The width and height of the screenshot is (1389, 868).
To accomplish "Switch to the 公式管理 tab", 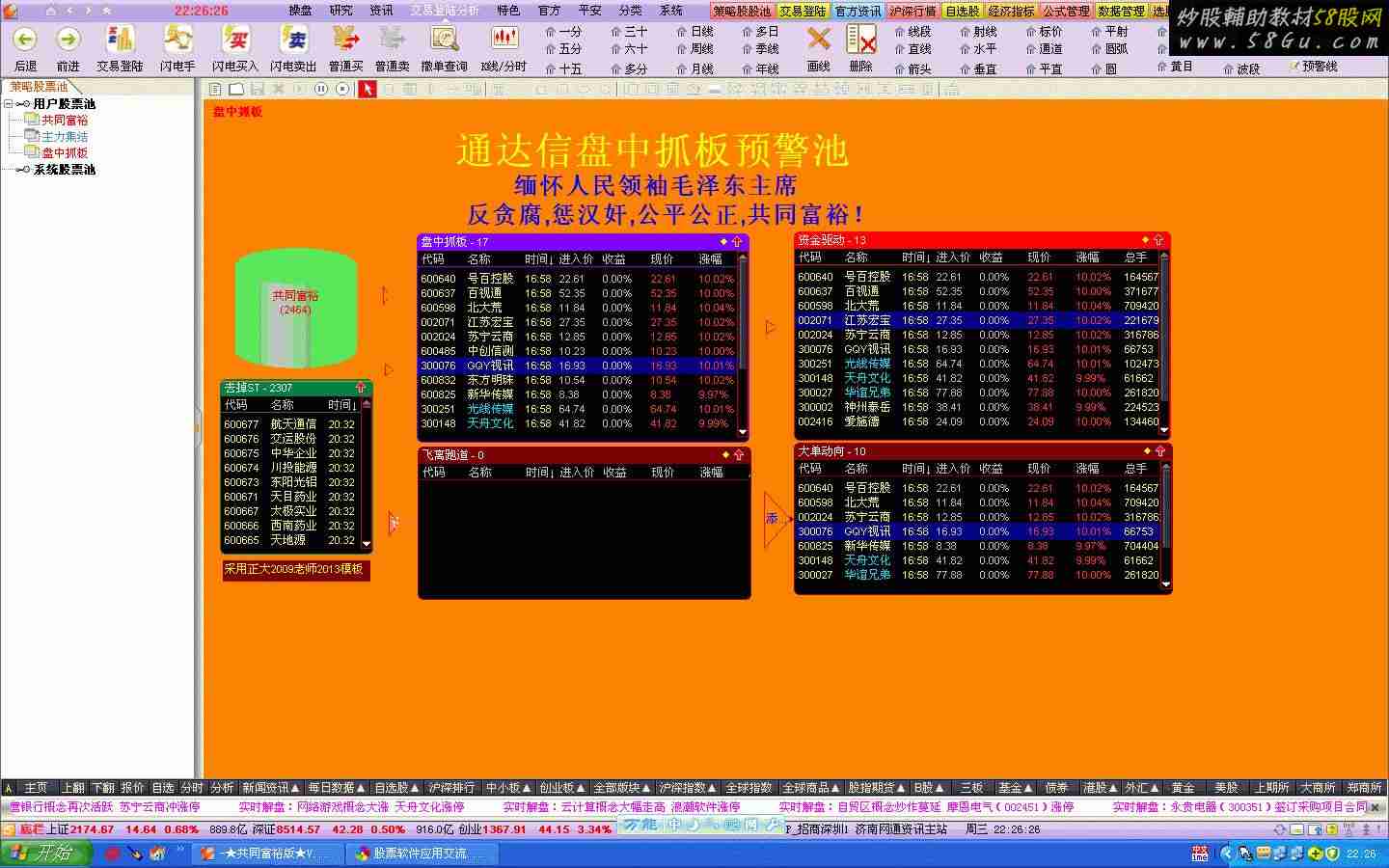I will tap(1067, 12).
